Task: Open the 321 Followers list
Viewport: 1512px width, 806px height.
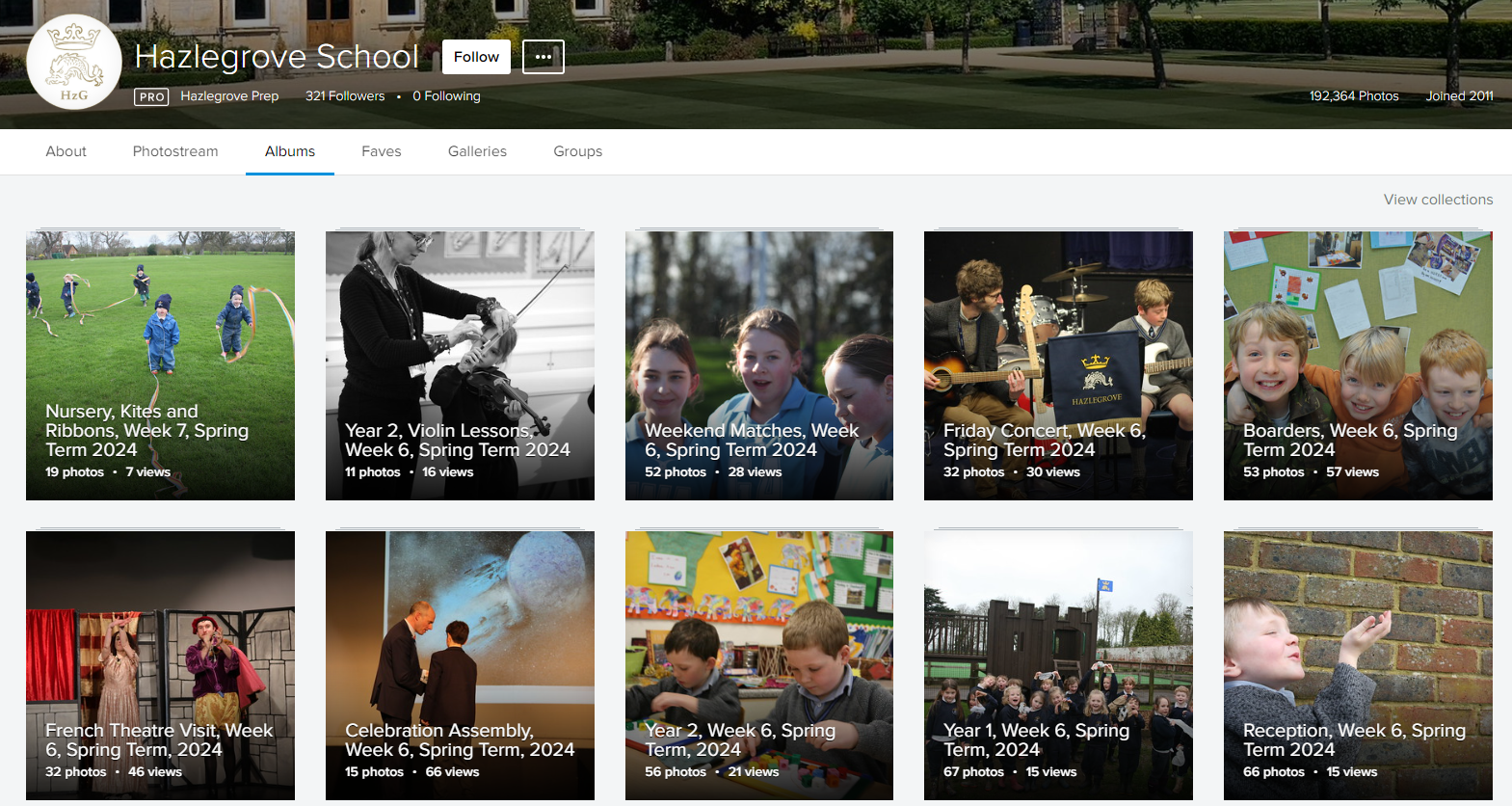Action: coord(345,96)
